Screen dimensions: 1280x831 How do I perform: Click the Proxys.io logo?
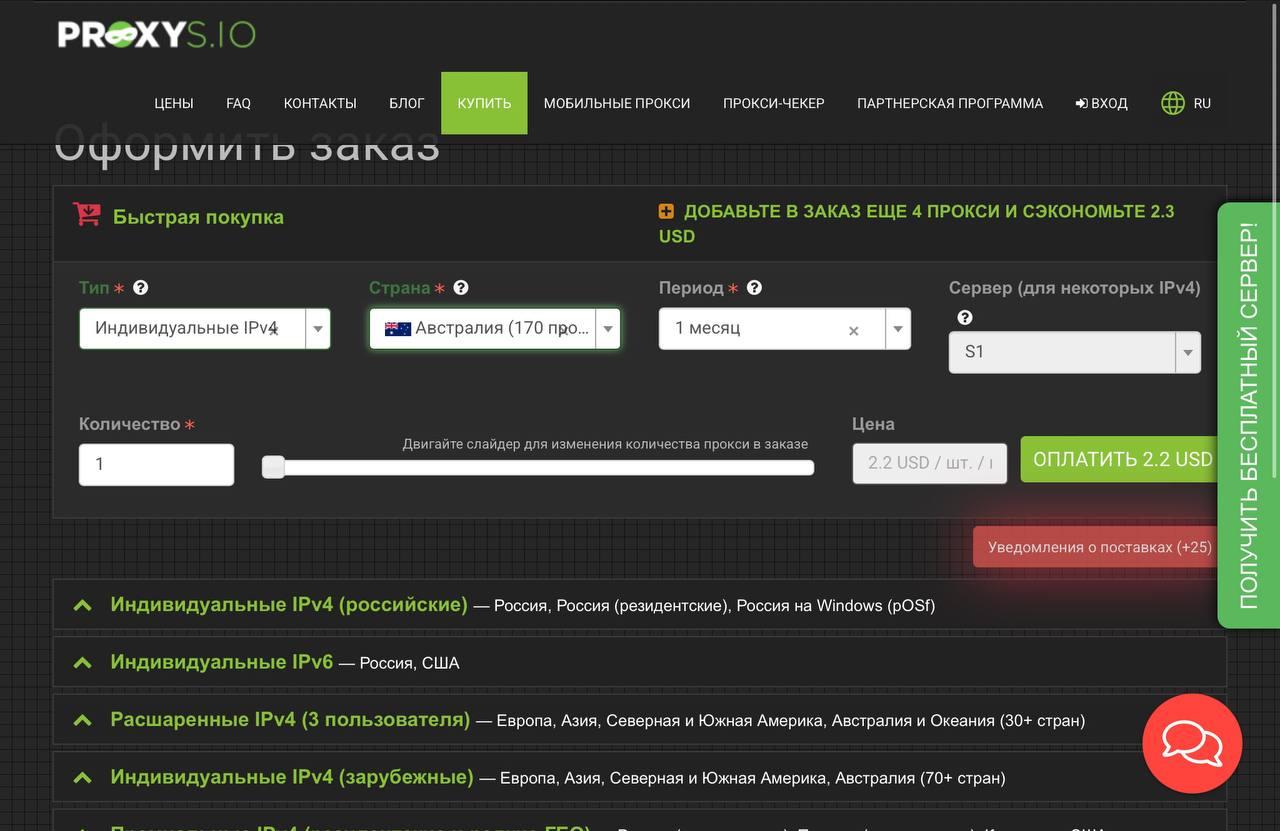(x=156, y=34)
